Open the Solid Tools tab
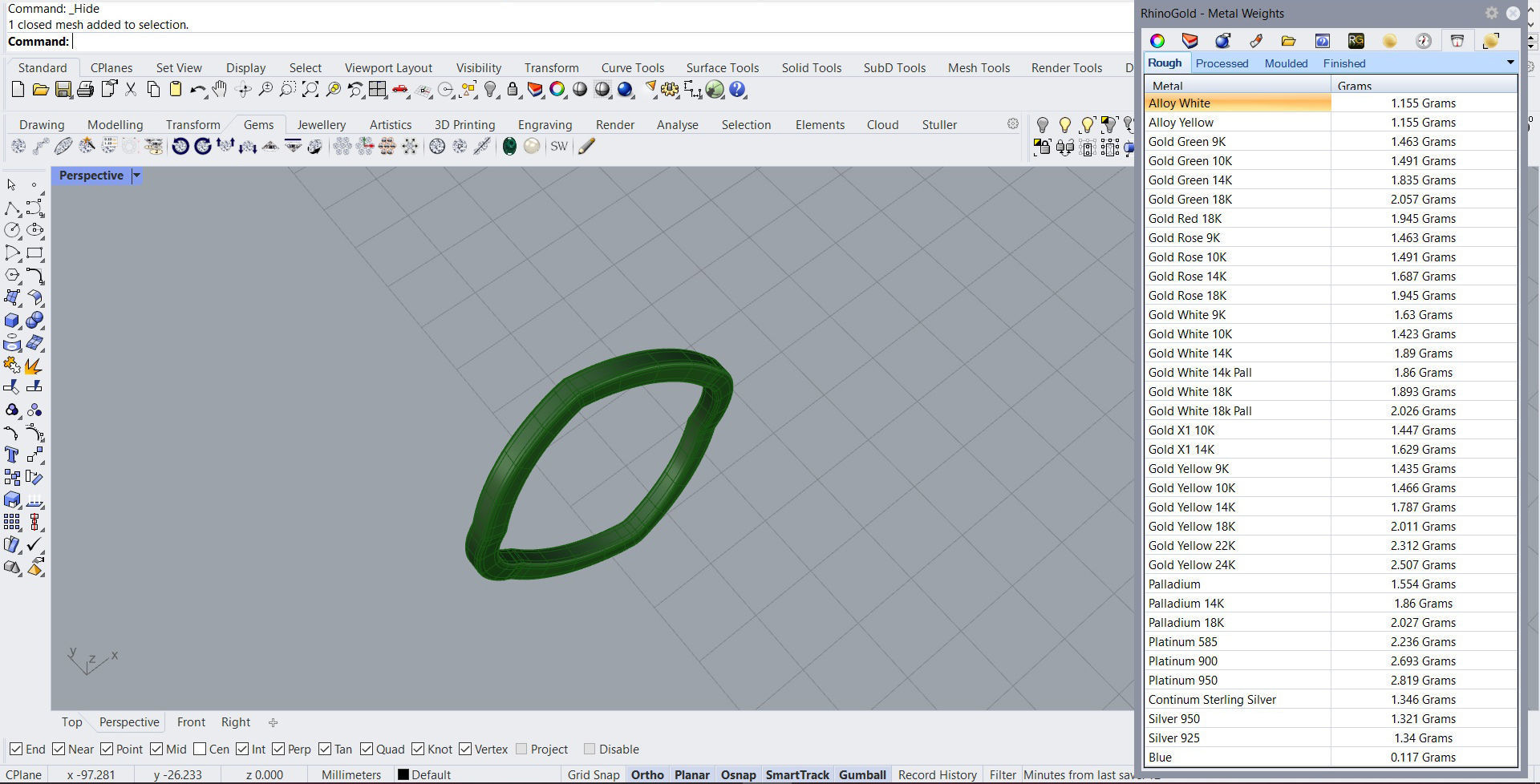Viewport: 1540px width, 784px height. click(812, 67)
